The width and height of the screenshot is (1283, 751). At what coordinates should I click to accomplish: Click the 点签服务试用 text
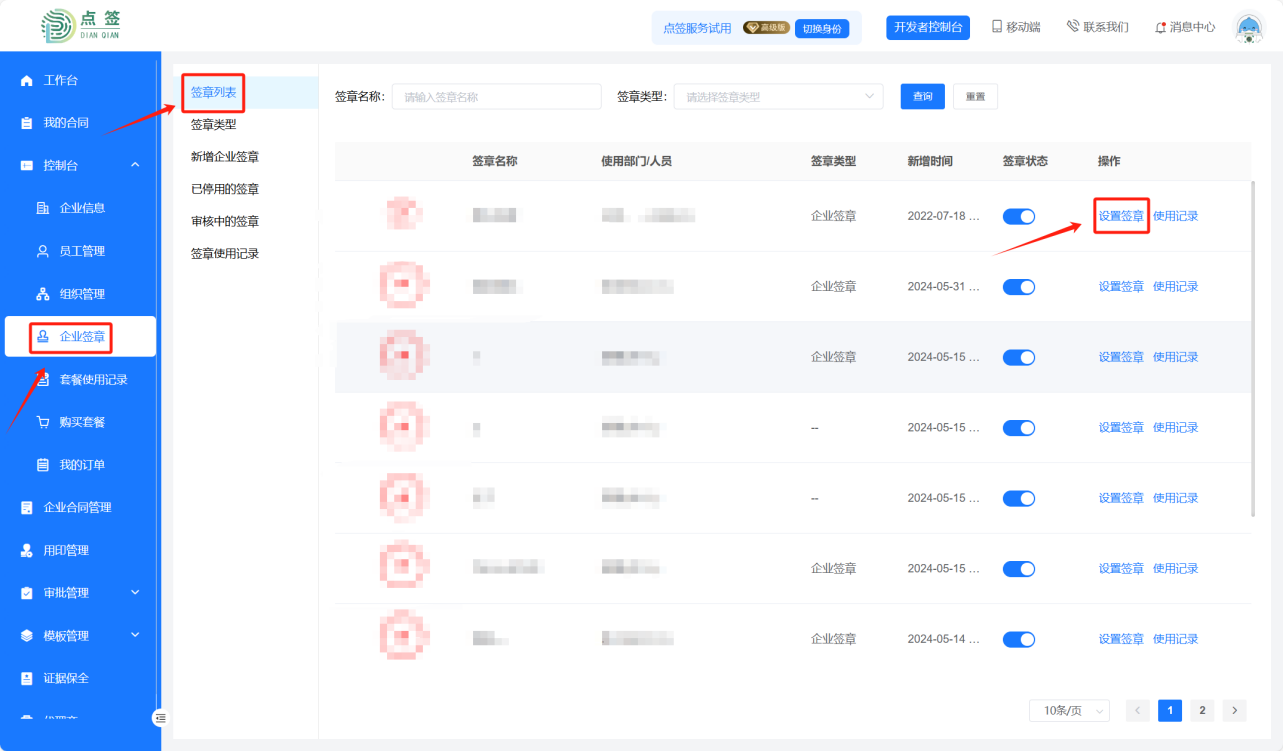click(x=697, y=28)
